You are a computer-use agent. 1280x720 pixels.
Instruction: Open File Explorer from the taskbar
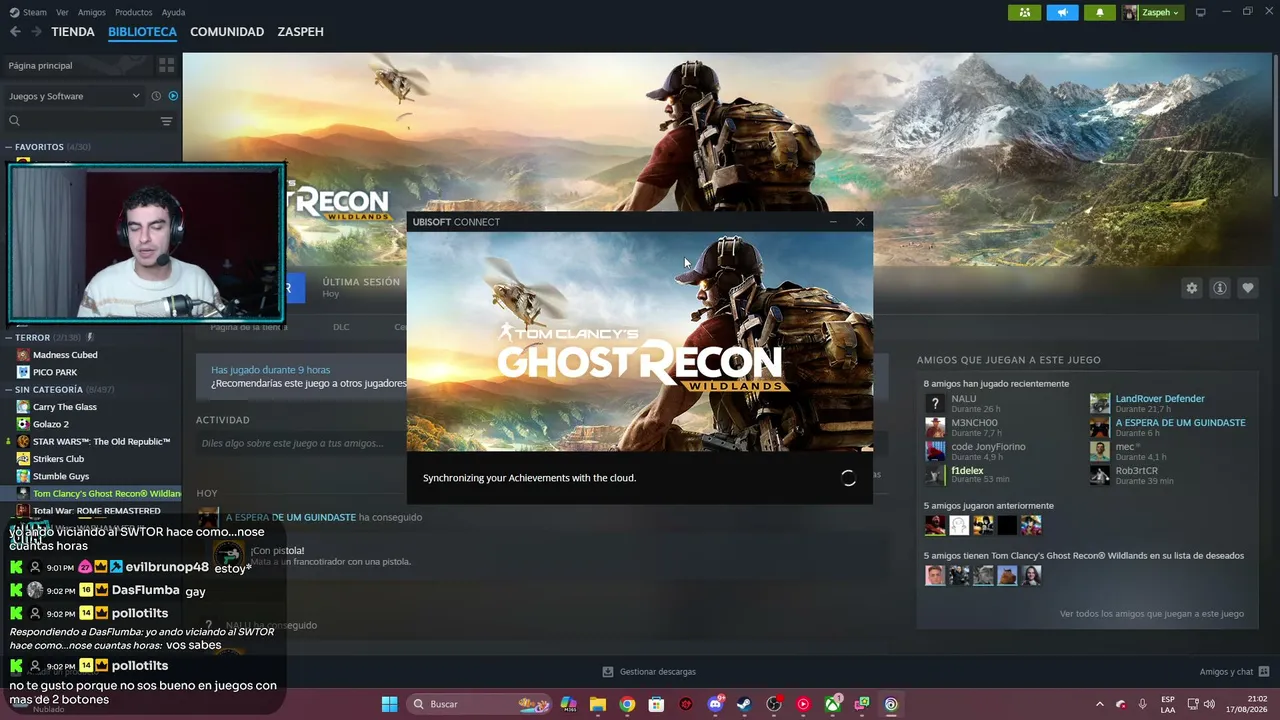(598, 704)
